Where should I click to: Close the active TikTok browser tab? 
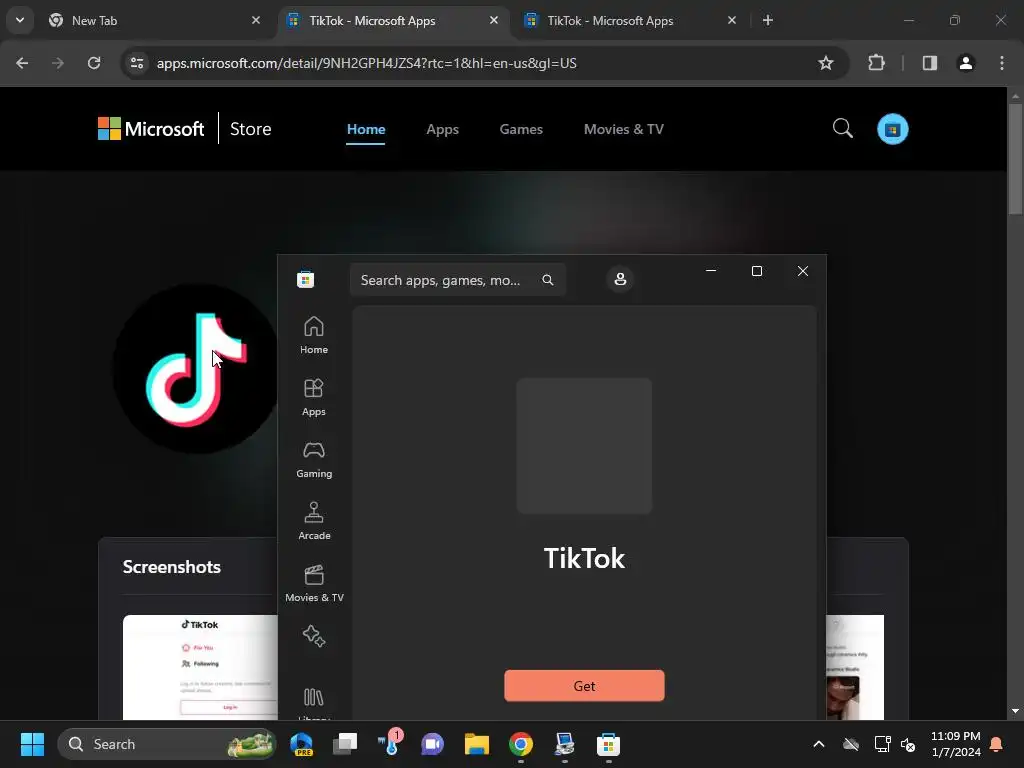[494, 20]
